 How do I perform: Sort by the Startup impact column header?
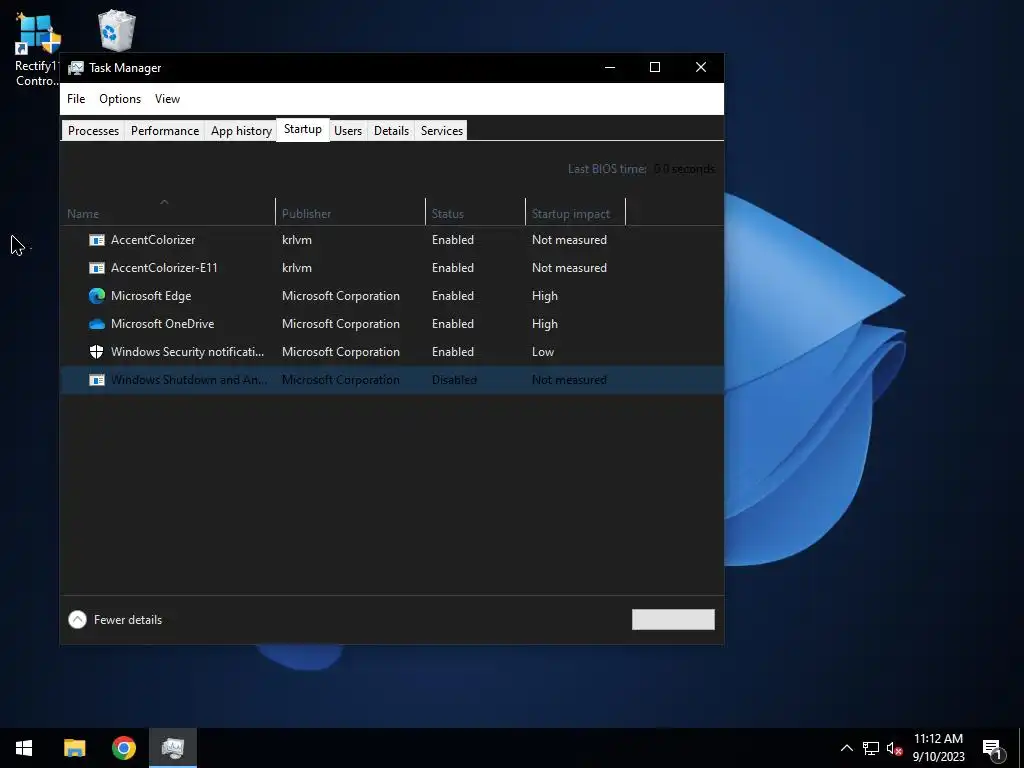tap(575, 212)
